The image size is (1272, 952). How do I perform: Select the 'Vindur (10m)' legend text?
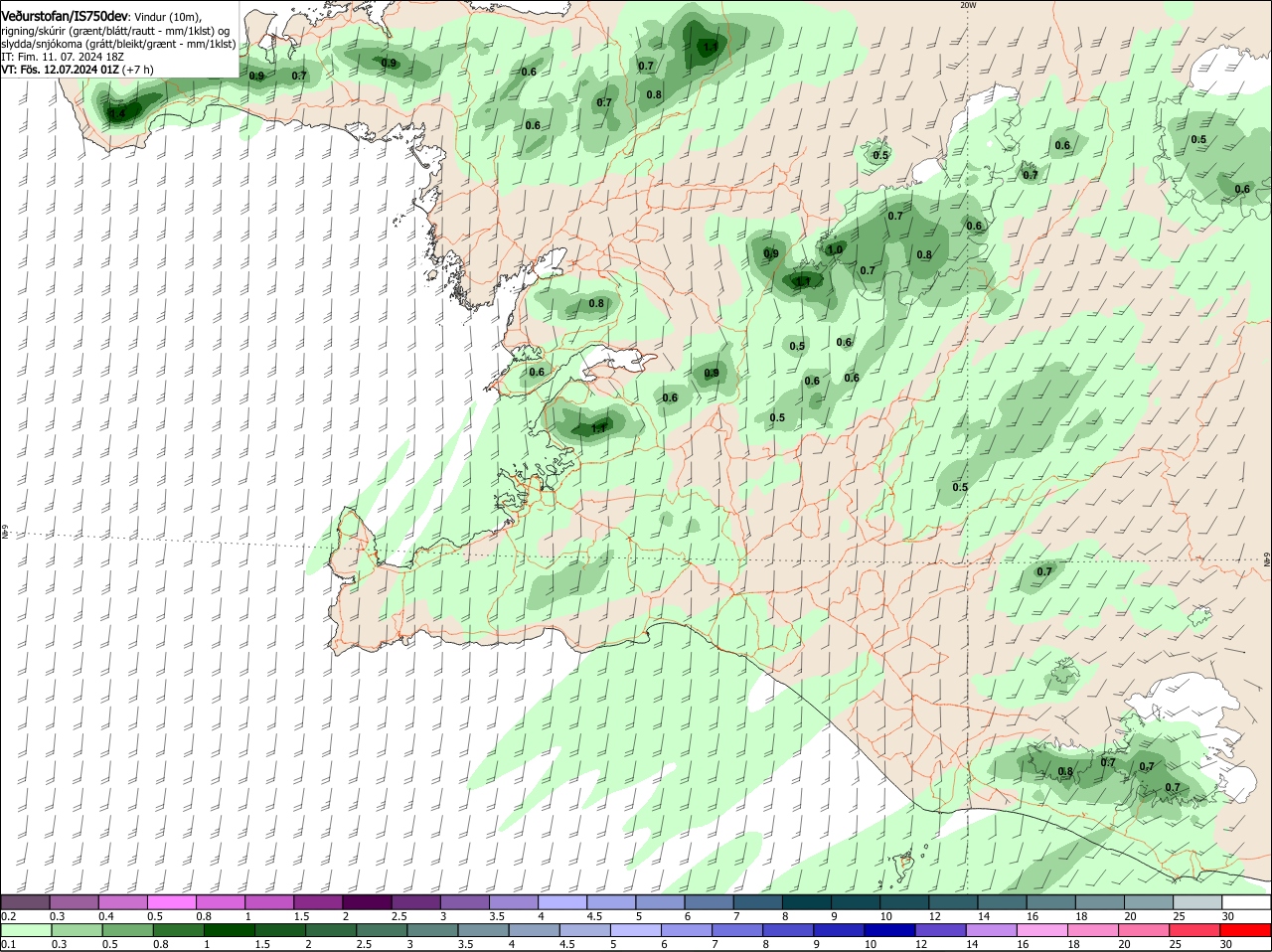coord(168,17)
